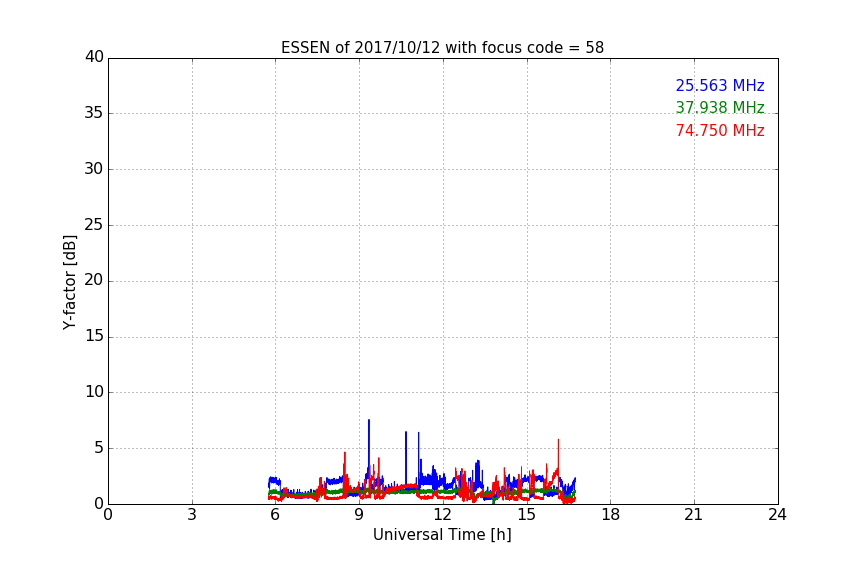Click the y-axis tick label 35

(94, 113)
